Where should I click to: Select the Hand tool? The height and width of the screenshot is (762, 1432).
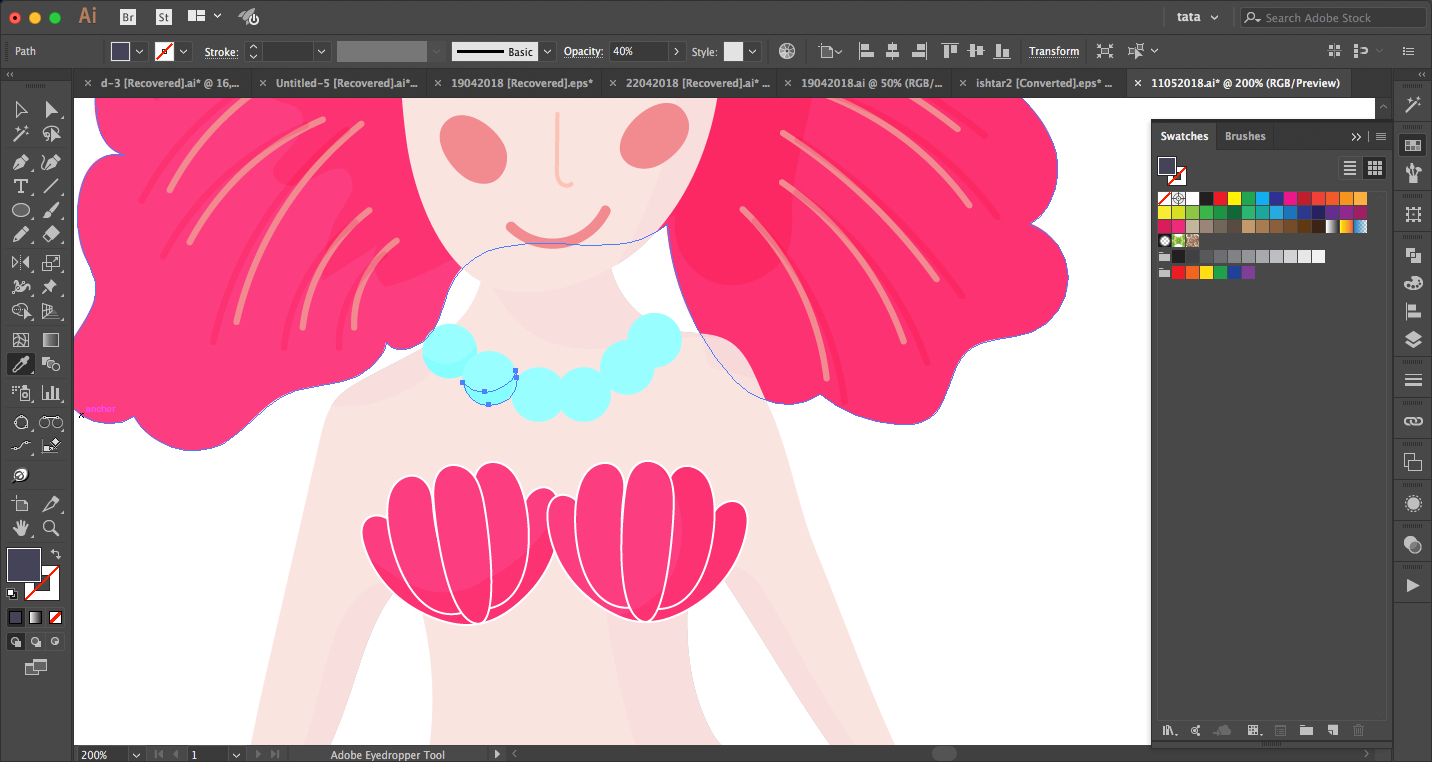coord(20,528)
